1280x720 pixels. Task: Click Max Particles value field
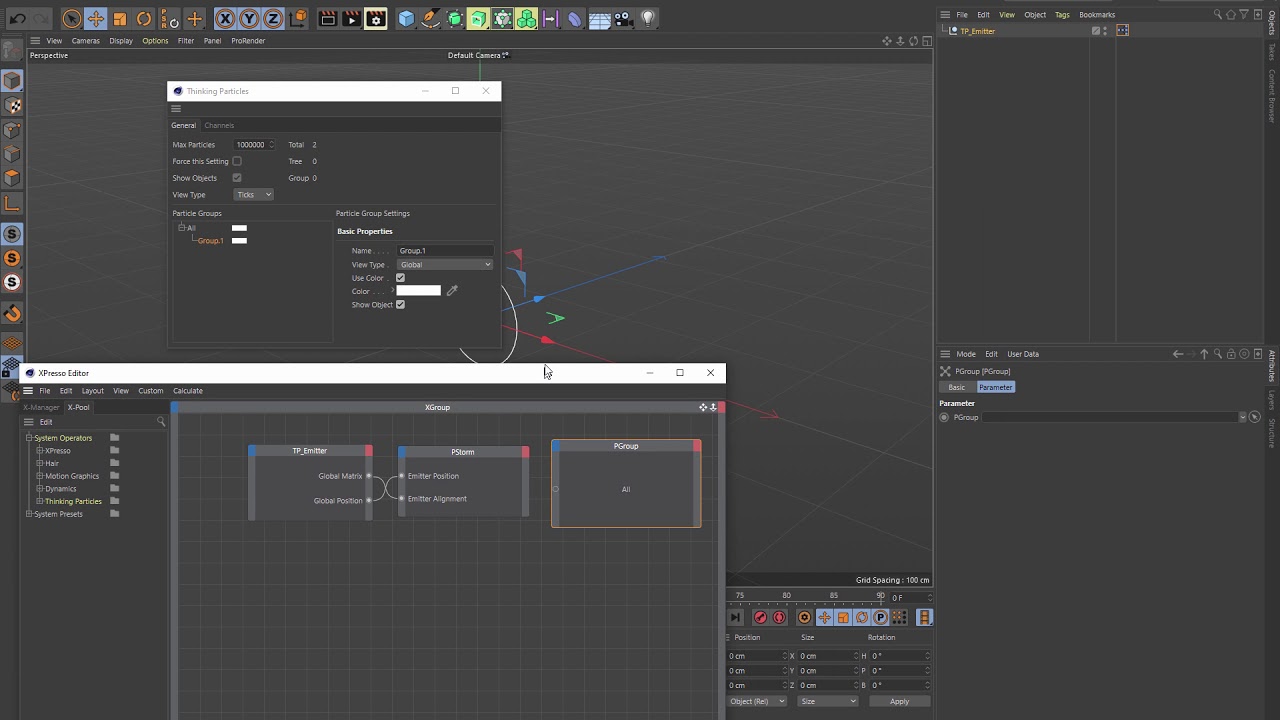(x=252, y=145)
